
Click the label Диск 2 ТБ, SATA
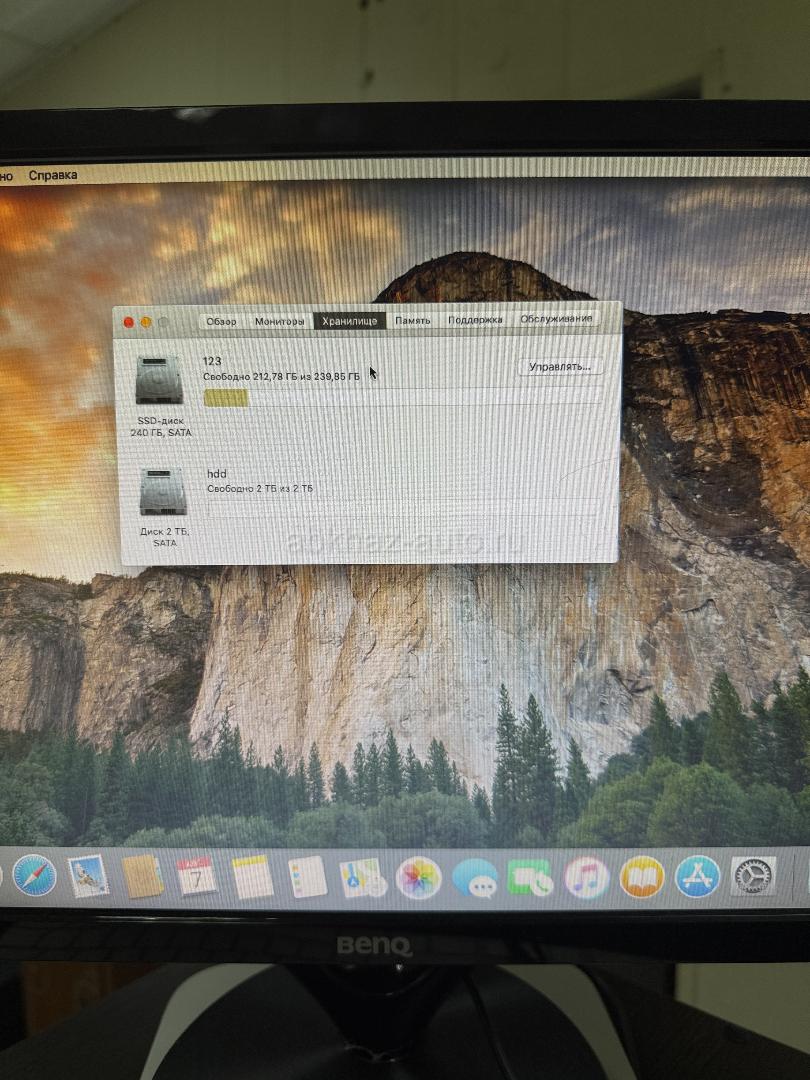[x=165, y=537]
